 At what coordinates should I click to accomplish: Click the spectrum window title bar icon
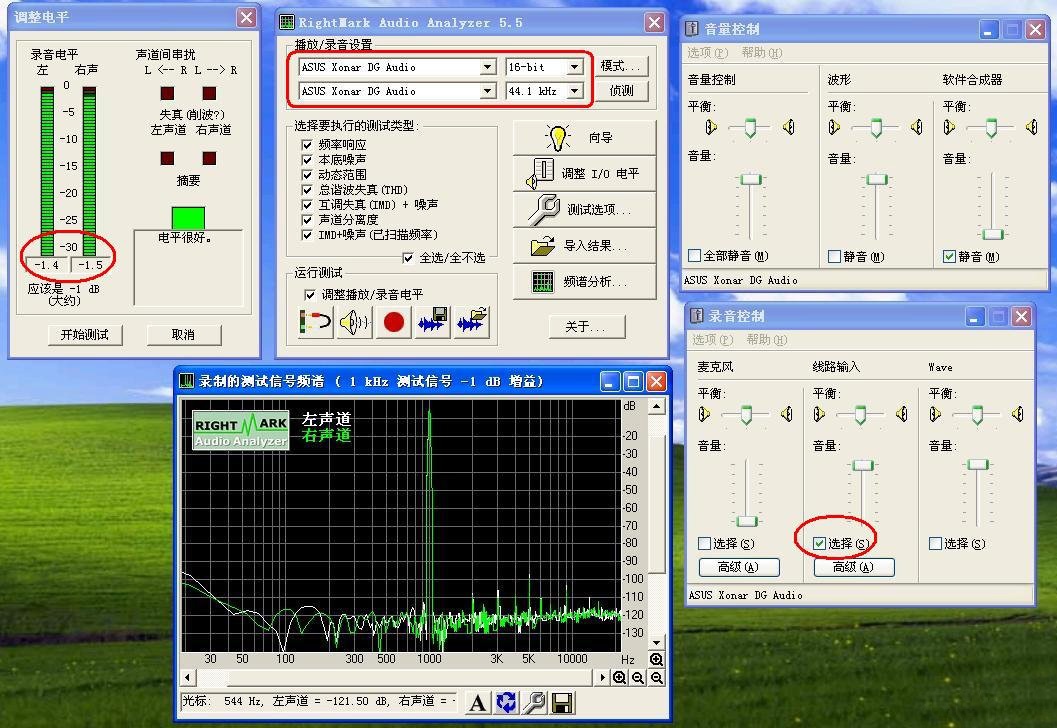click(x=186, y=382)
